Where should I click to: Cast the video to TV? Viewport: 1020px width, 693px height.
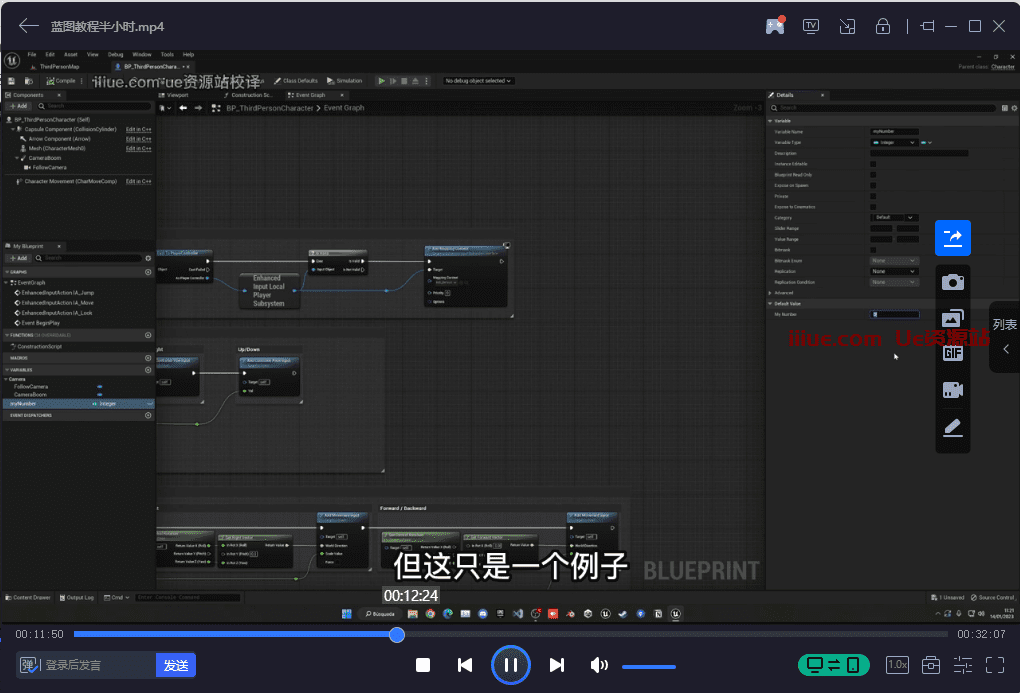[x=811, y=26]
